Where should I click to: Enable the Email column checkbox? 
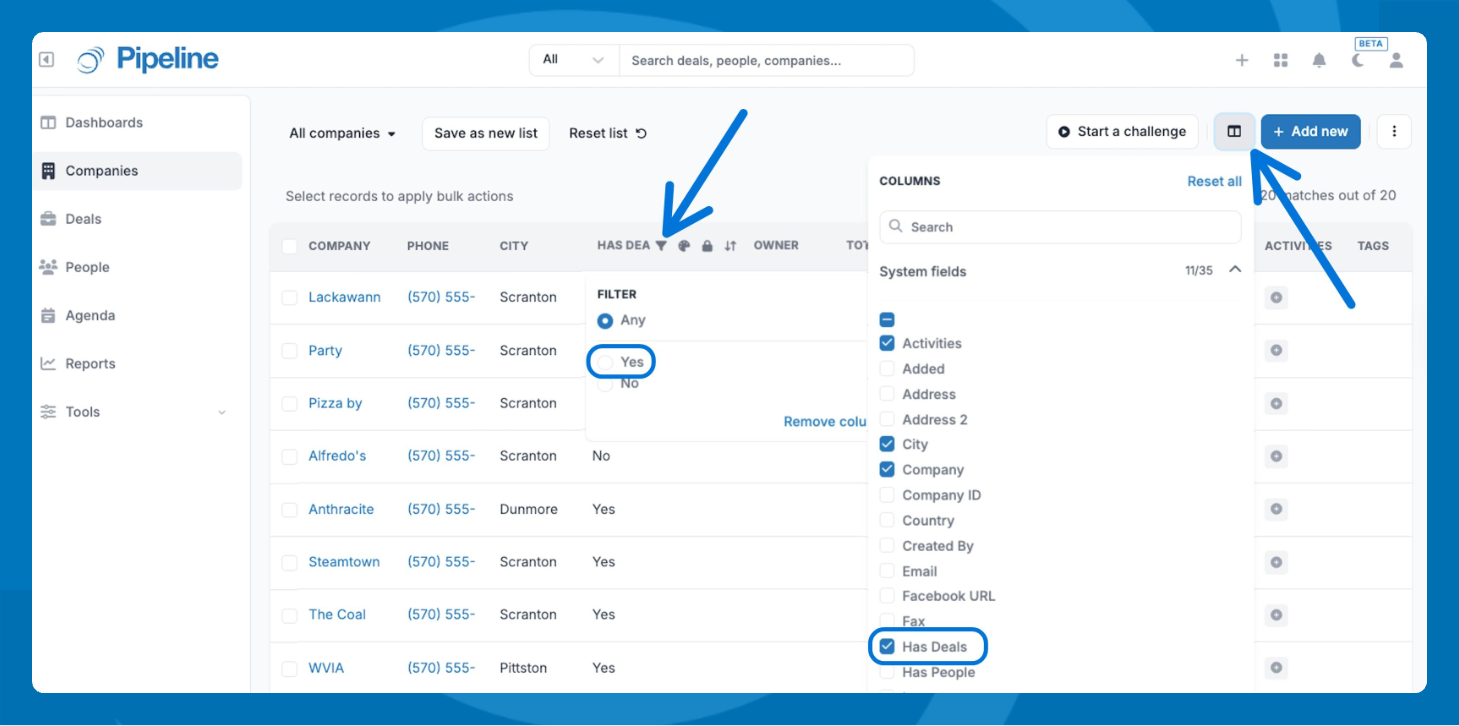tap(887, 571)
